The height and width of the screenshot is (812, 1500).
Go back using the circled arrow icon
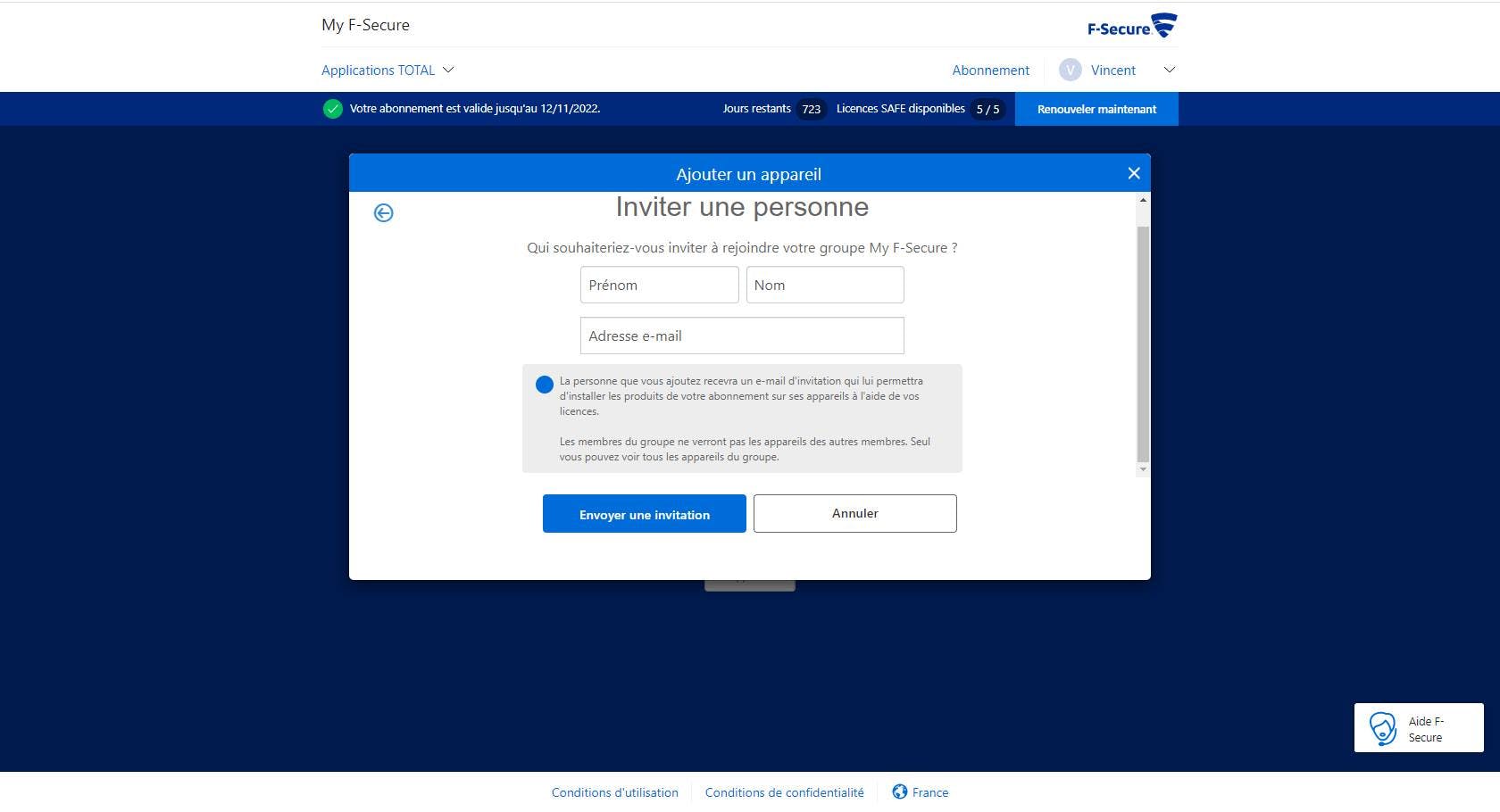coord(383,212)
